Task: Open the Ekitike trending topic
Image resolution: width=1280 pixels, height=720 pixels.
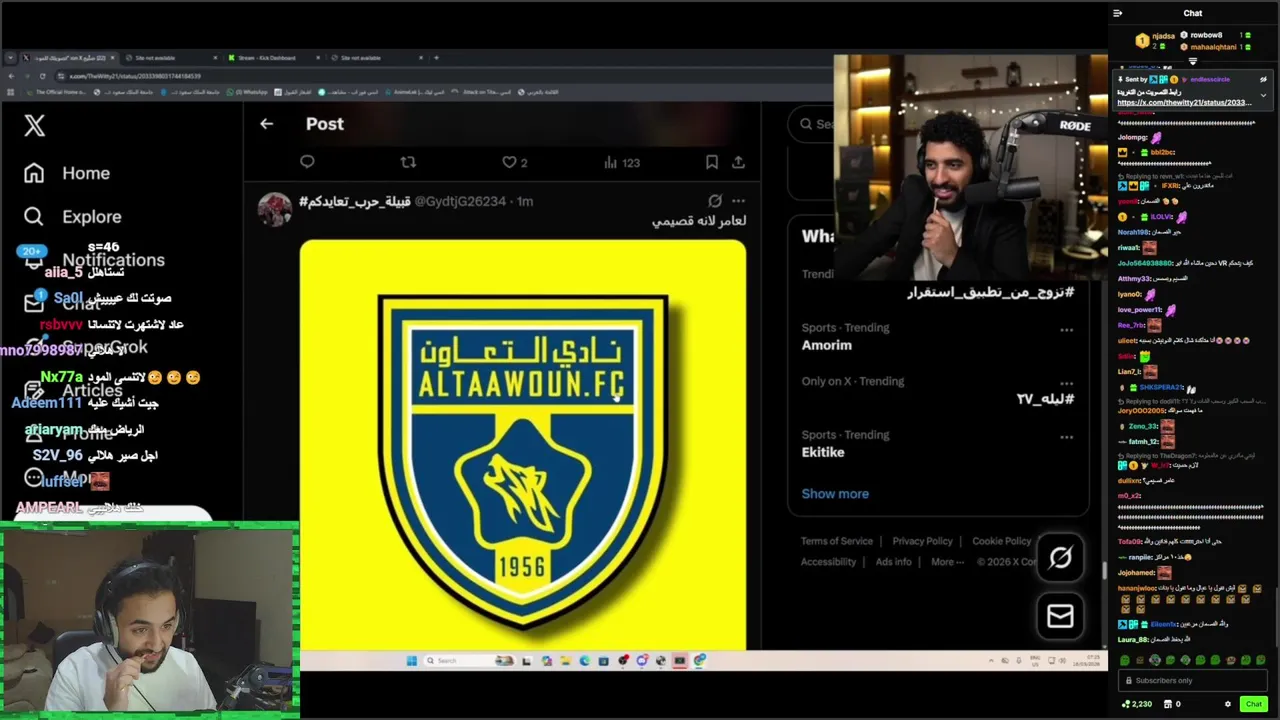Action: pos(822,452)
